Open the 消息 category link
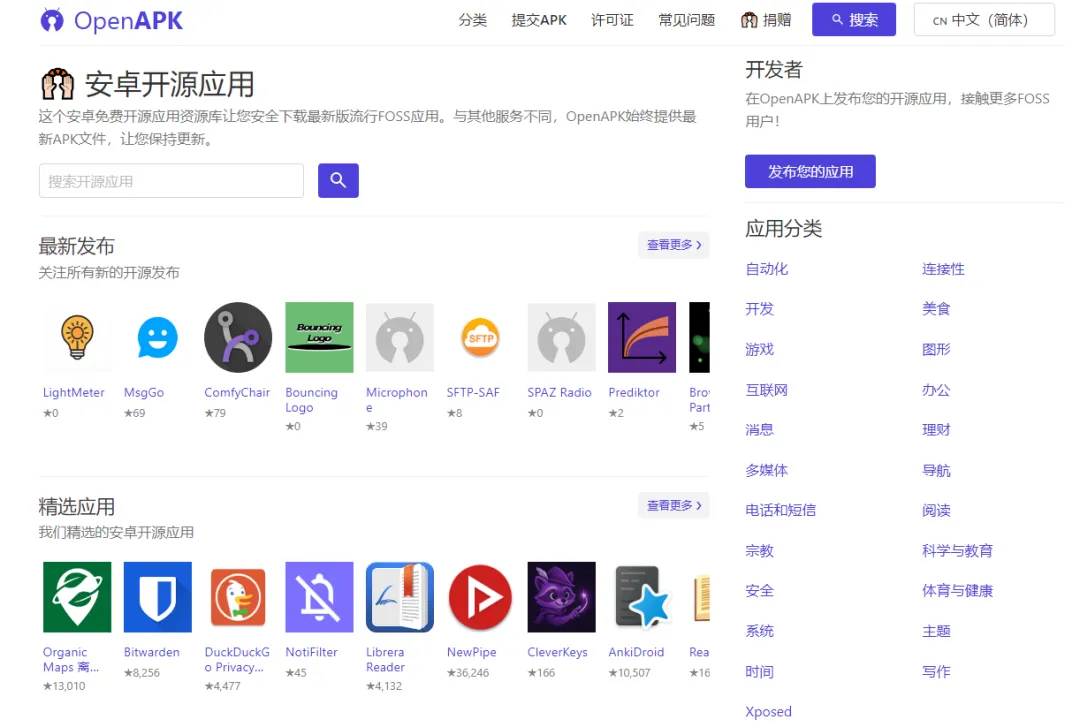1080x727 pixels. point(760,430)
